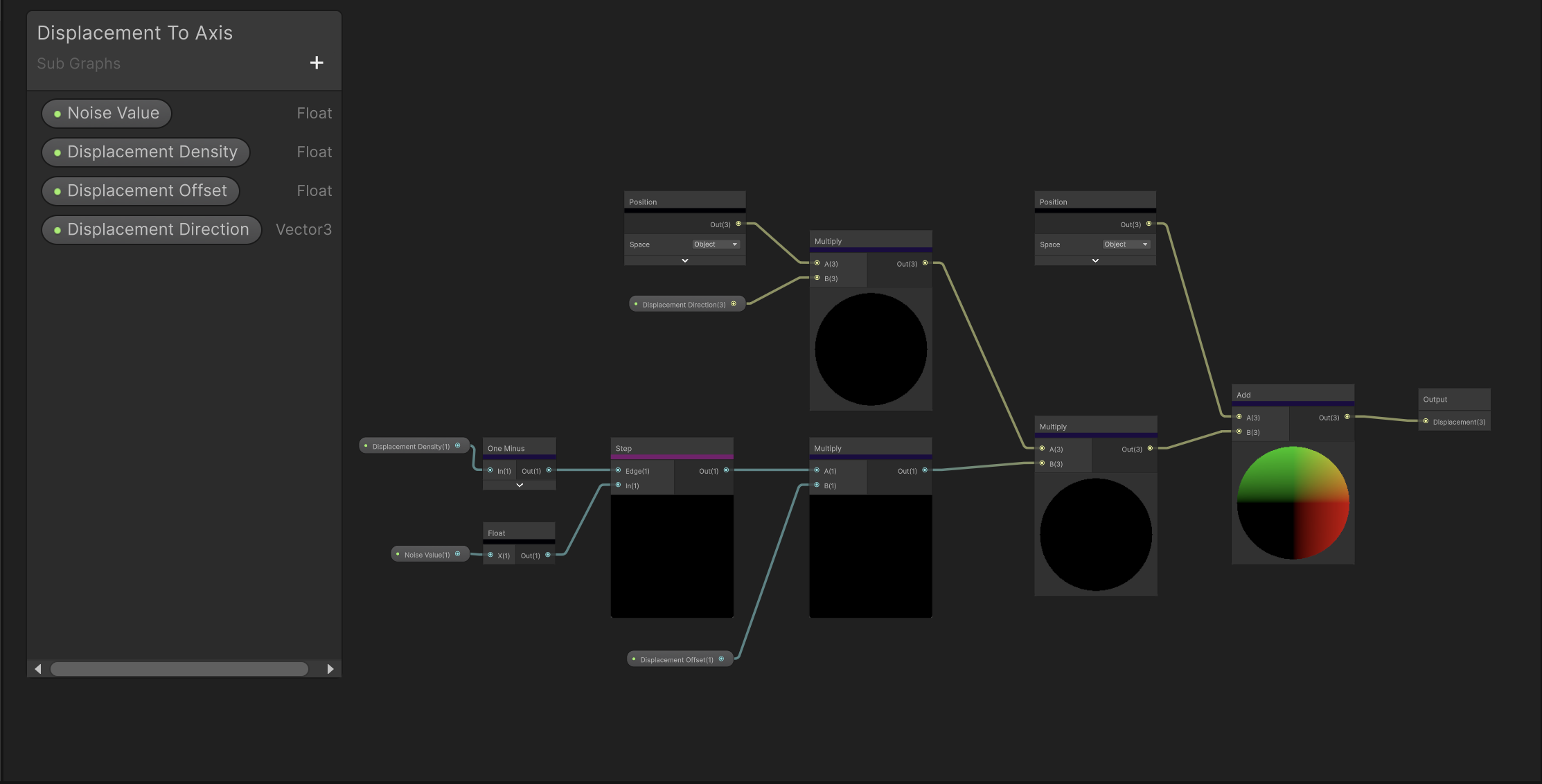
Task: Click the Out(1) port on the One Minus node
Action: tap(549, 470)
